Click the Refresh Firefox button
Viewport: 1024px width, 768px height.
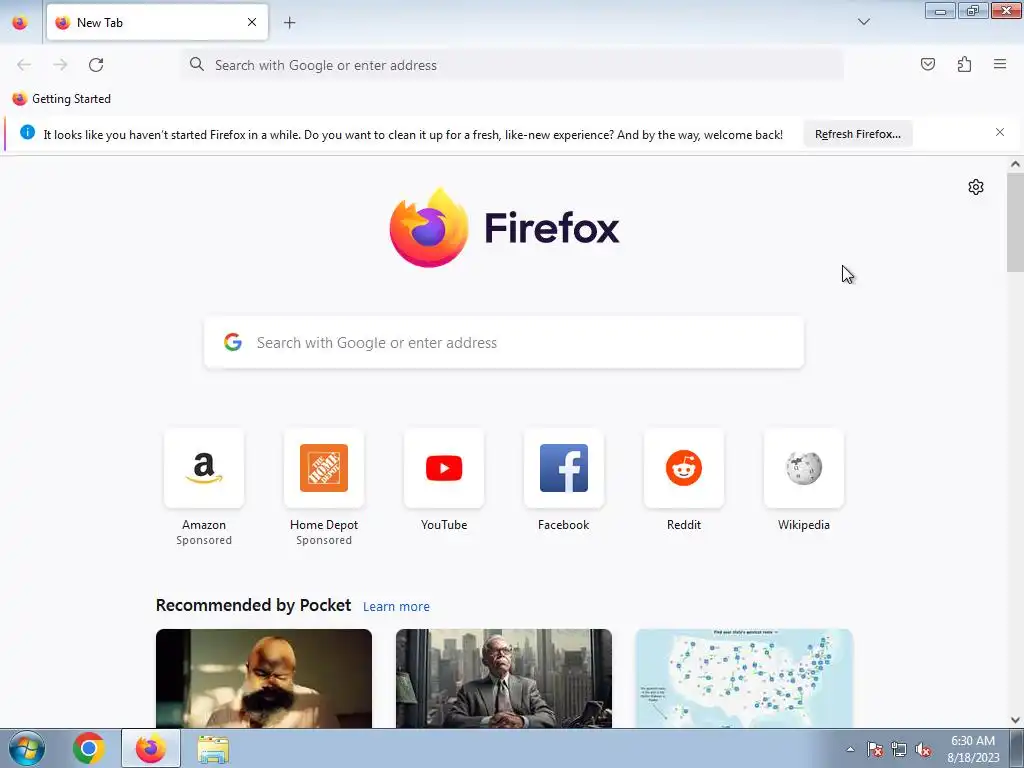pyautogui.click(x=857, y=134)
